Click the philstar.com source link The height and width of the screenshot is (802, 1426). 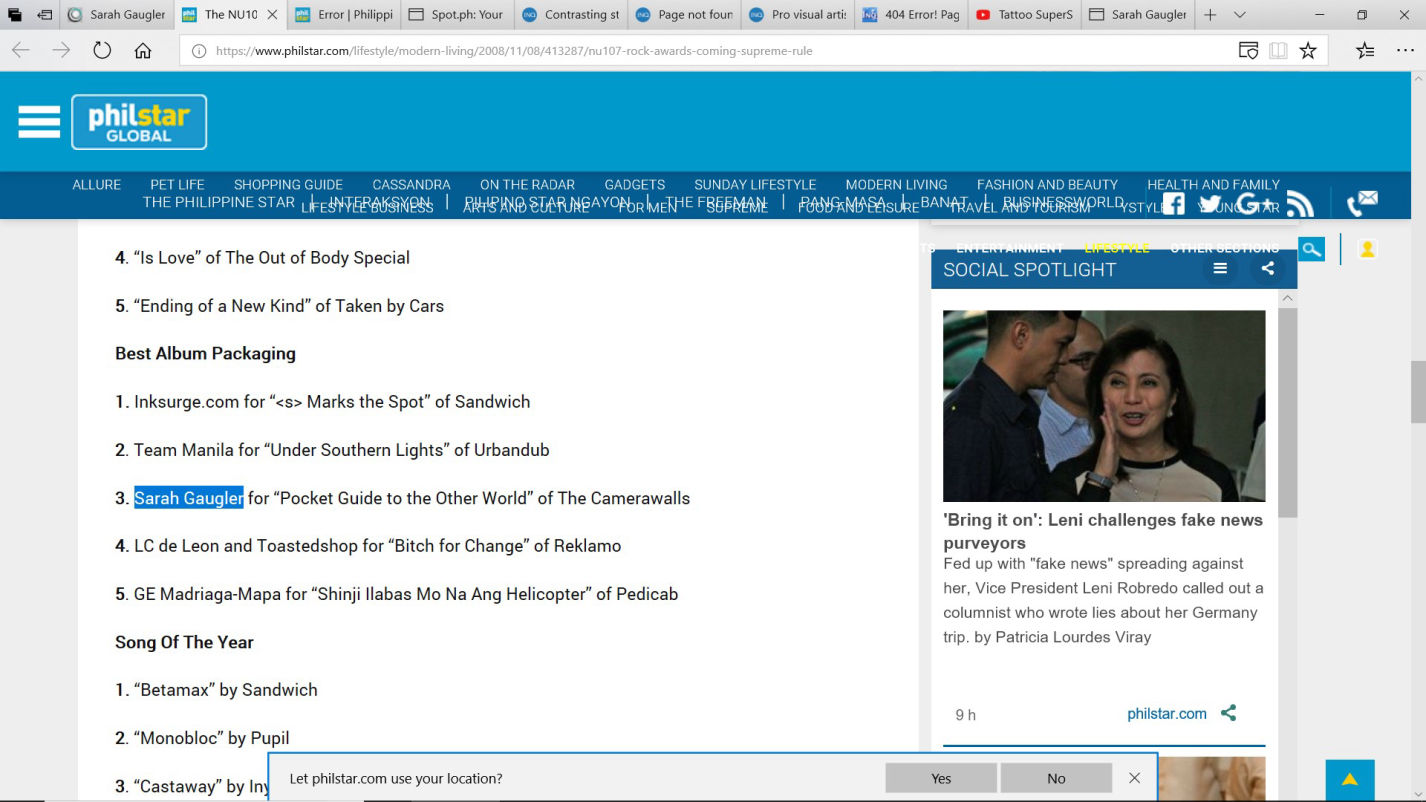pyautogui.click(x=1166, y=713)
